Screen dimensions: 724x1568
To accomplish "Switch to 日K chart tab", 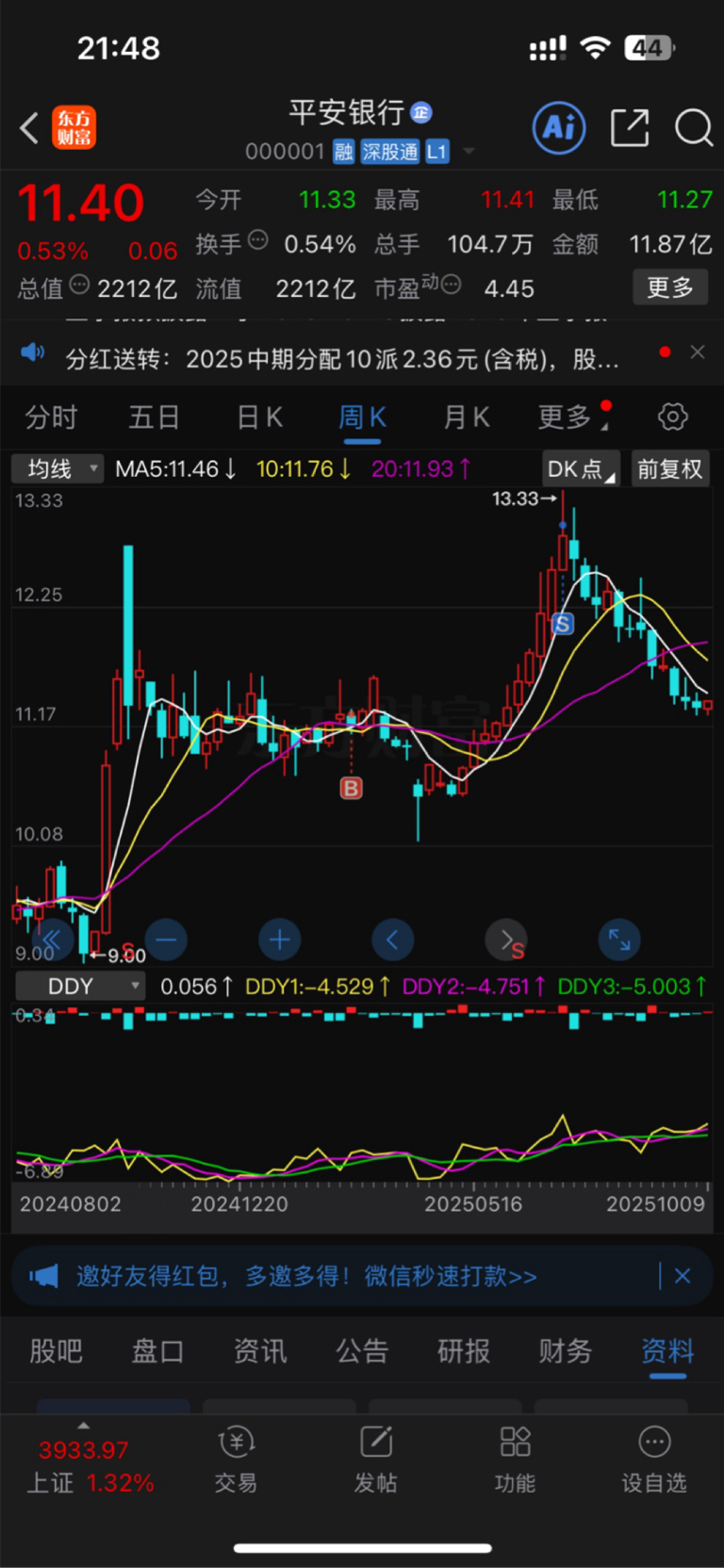I will coord(259,417).
